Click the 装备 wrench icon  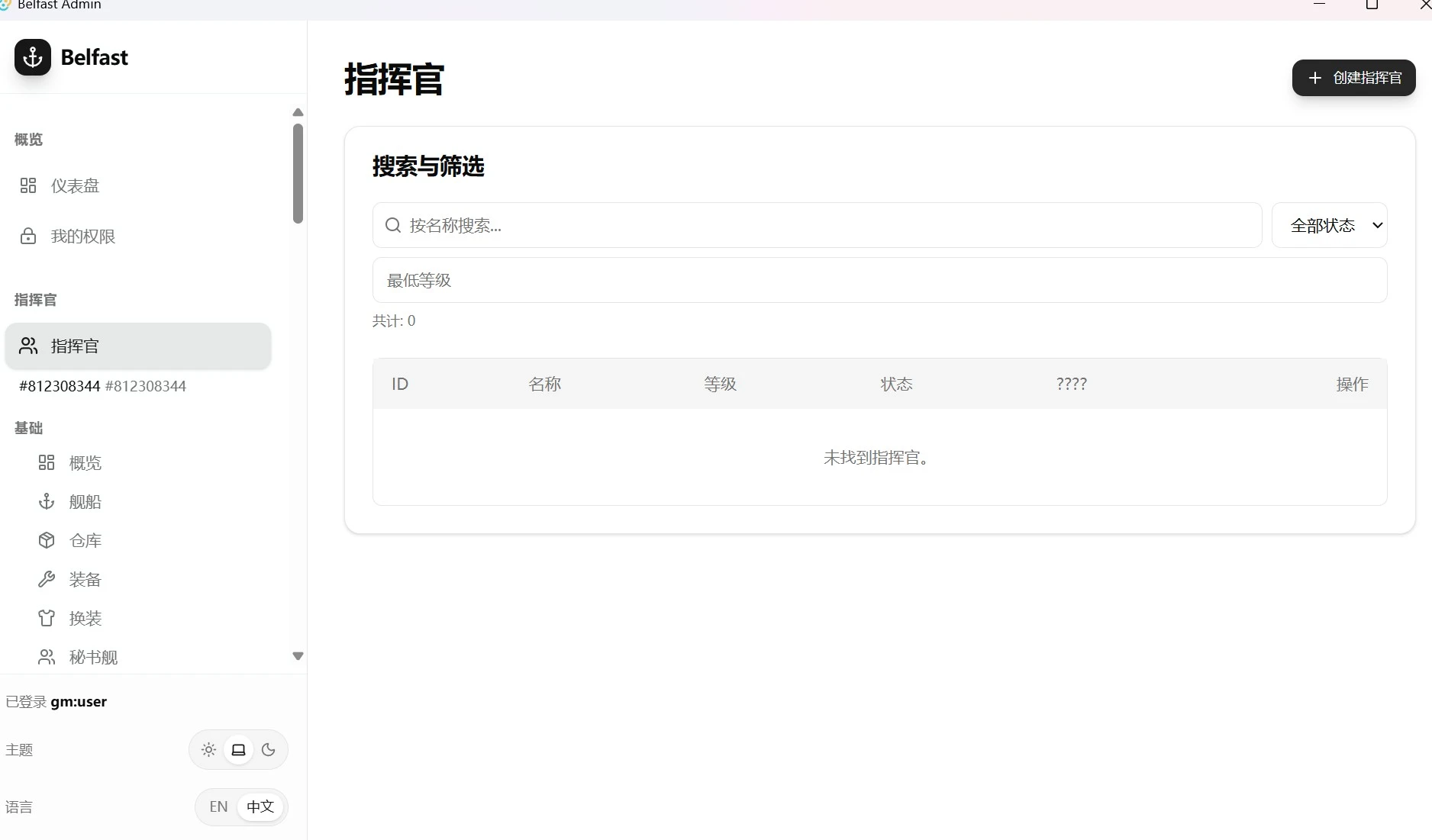point(47,579)
